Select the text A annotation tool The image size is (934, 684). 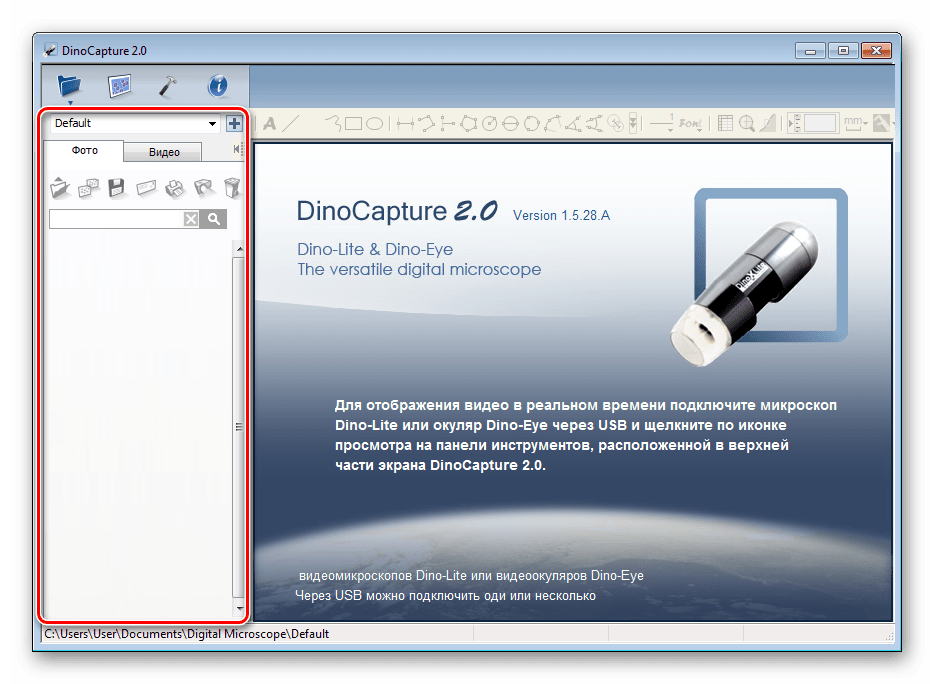click(x=270, y=124)
